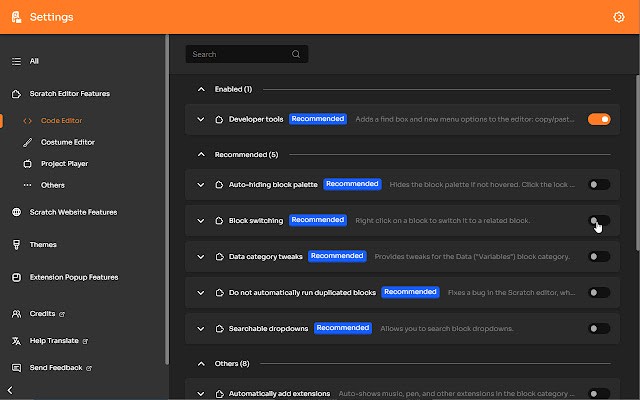Screen dimensions: 640x400
Task: Click external link icon beside Send Feedback
Action: click(x=89, y=368)
